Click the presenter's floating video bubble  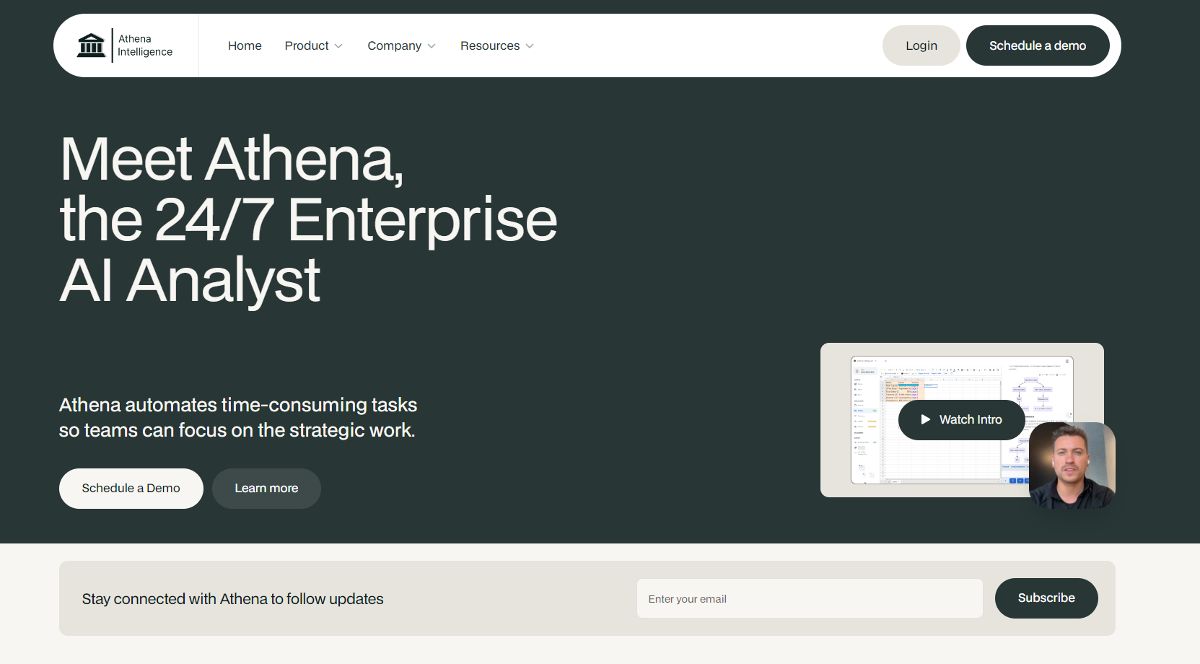(x=1072, y=465)
